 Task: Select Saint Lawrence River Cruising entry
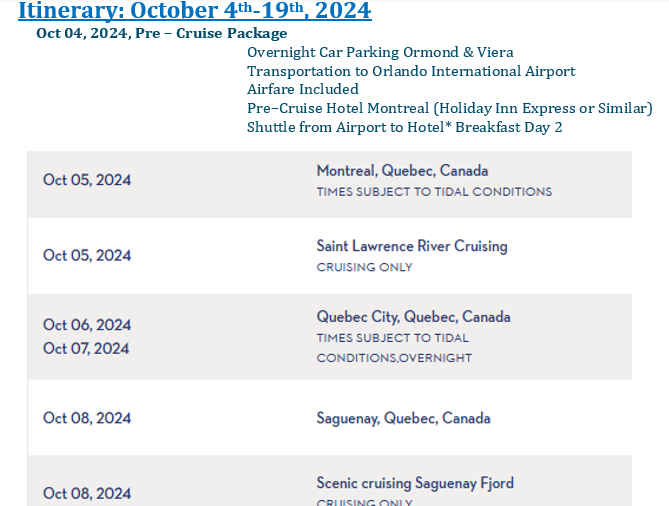pos(412,246)
